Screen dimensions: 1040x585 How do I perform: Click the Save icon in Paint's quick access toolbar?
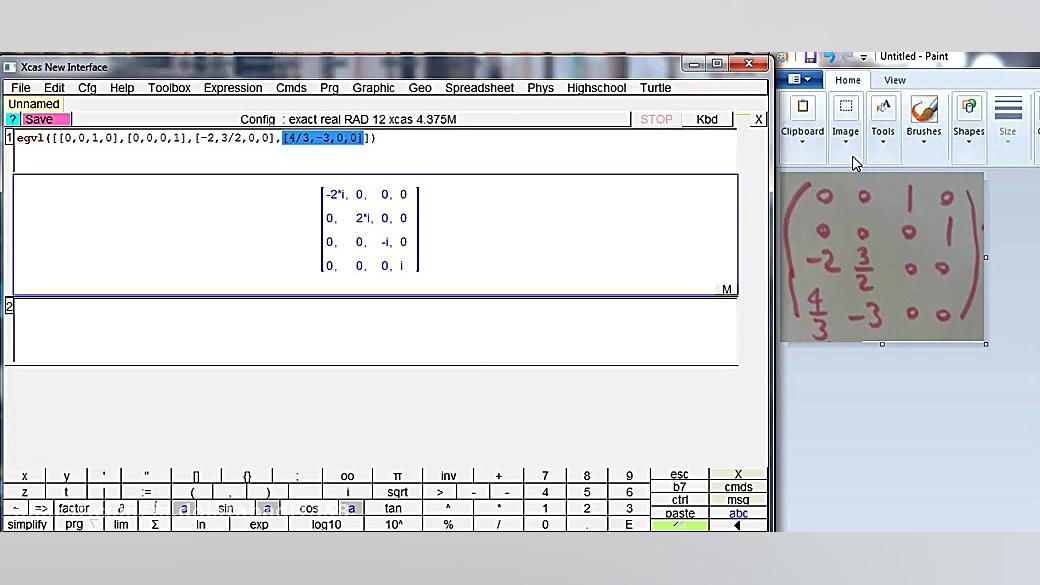[x=810, y=58]
